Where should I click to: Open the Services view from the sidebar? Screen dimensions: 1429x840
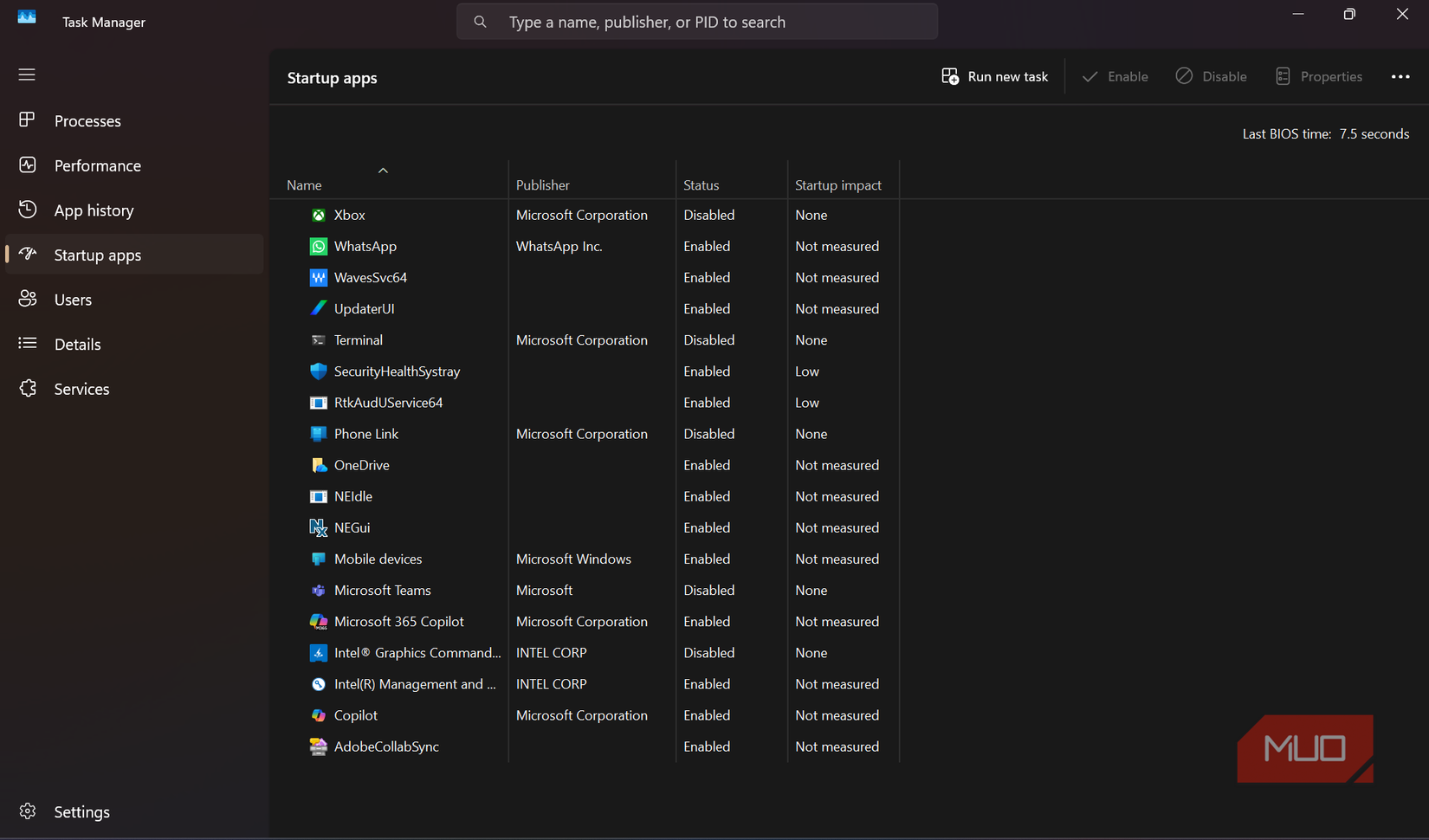(x=81, y=389)
